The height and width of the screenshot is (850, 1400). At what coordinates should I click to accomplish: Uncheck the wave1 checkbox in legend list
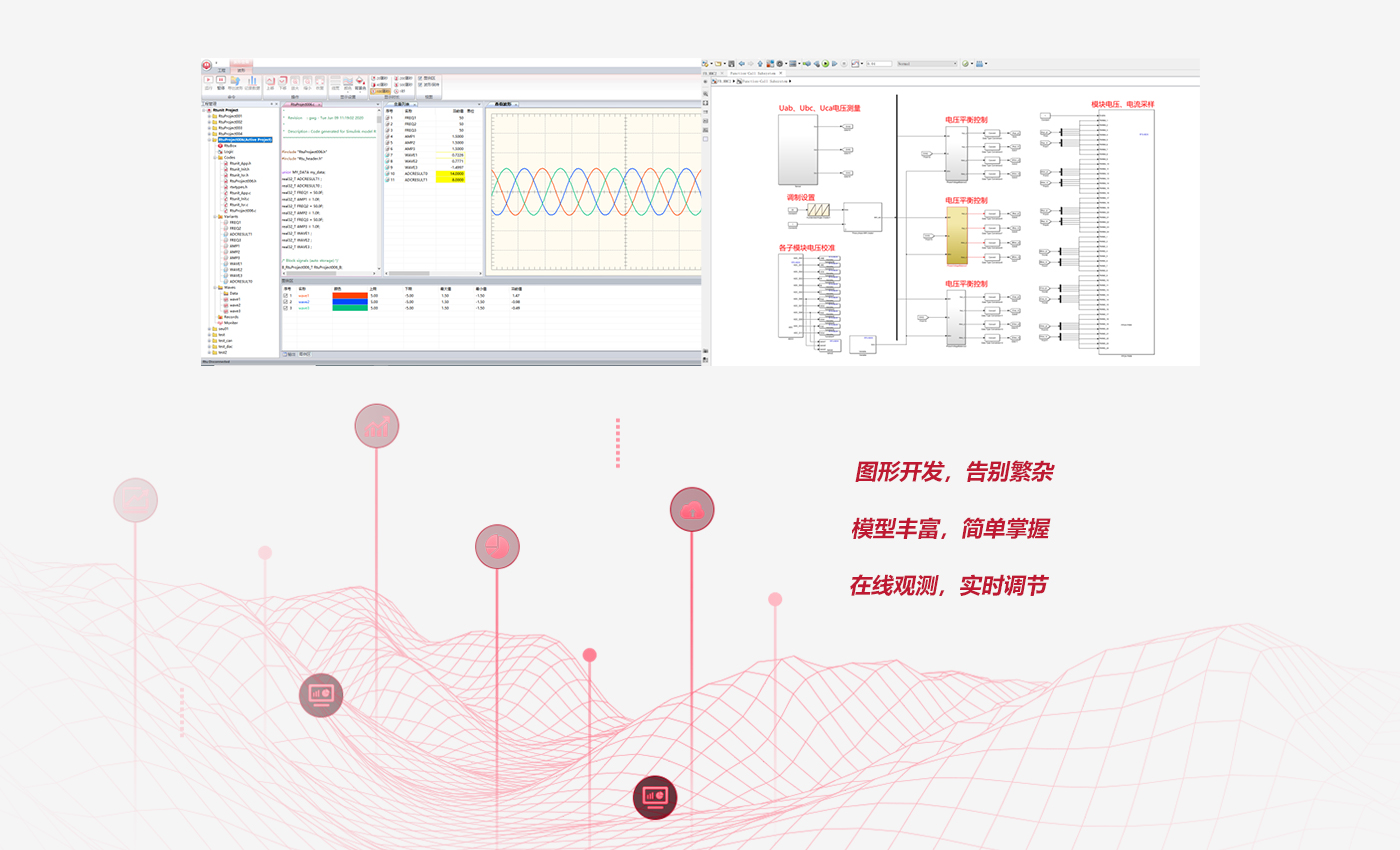[x=286, y=296]
